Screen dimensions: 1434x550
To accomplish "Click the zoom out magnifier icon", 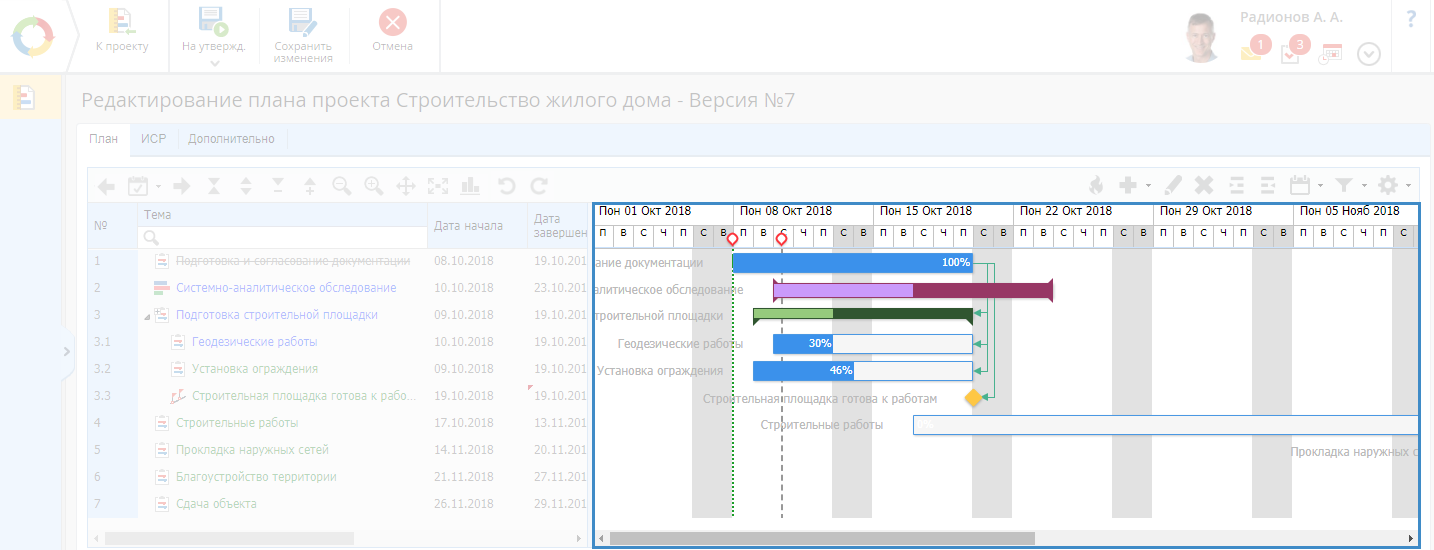I will pos(342,185).
